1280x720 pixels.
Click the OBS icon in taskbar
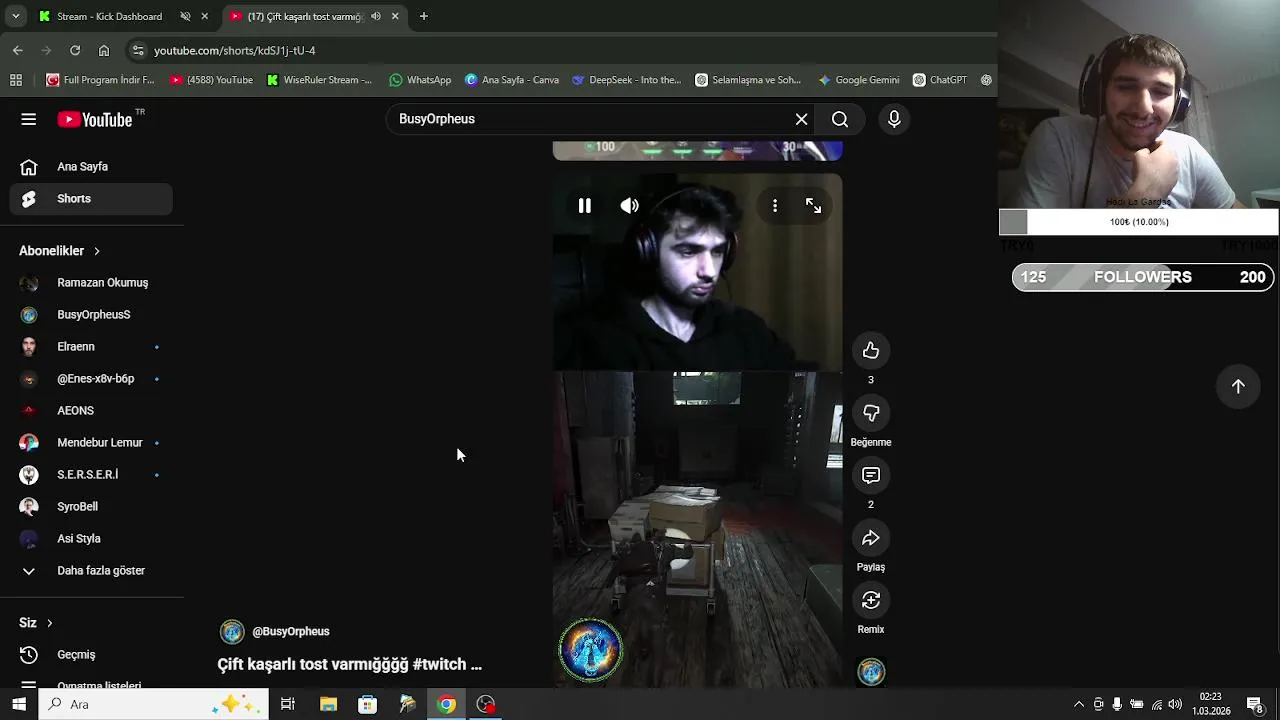[x=486, y=705]
